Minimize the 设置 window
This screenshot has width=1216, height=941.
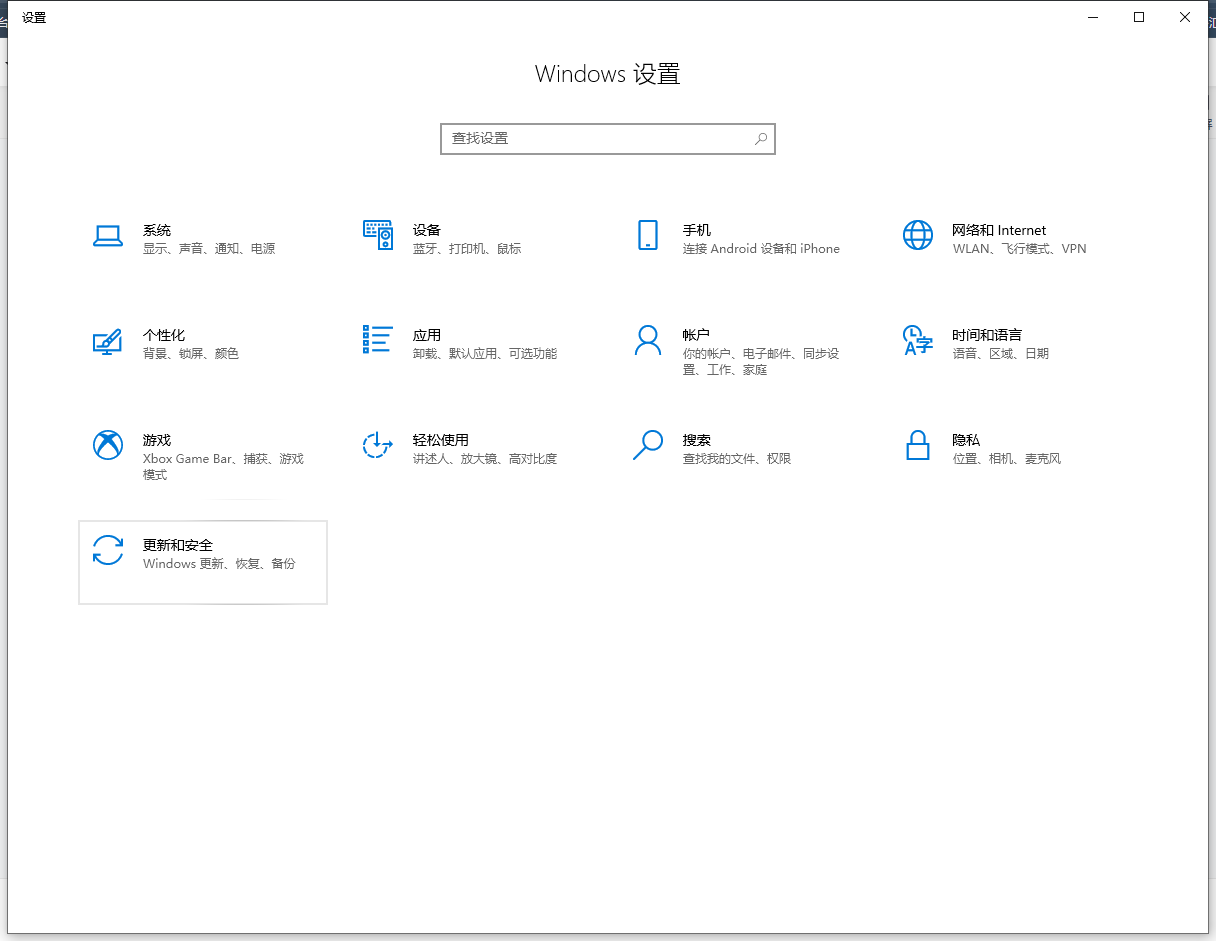click(1093, 17)
